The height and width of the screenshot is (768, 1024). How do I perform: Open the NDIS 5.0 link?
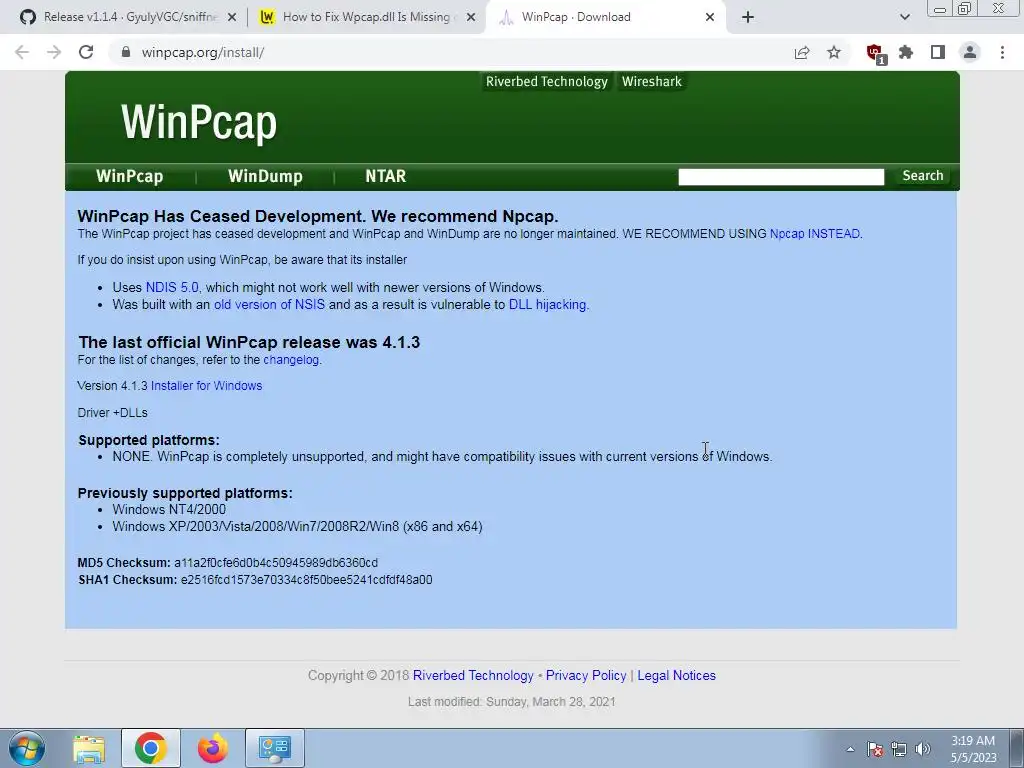point(172,287)
